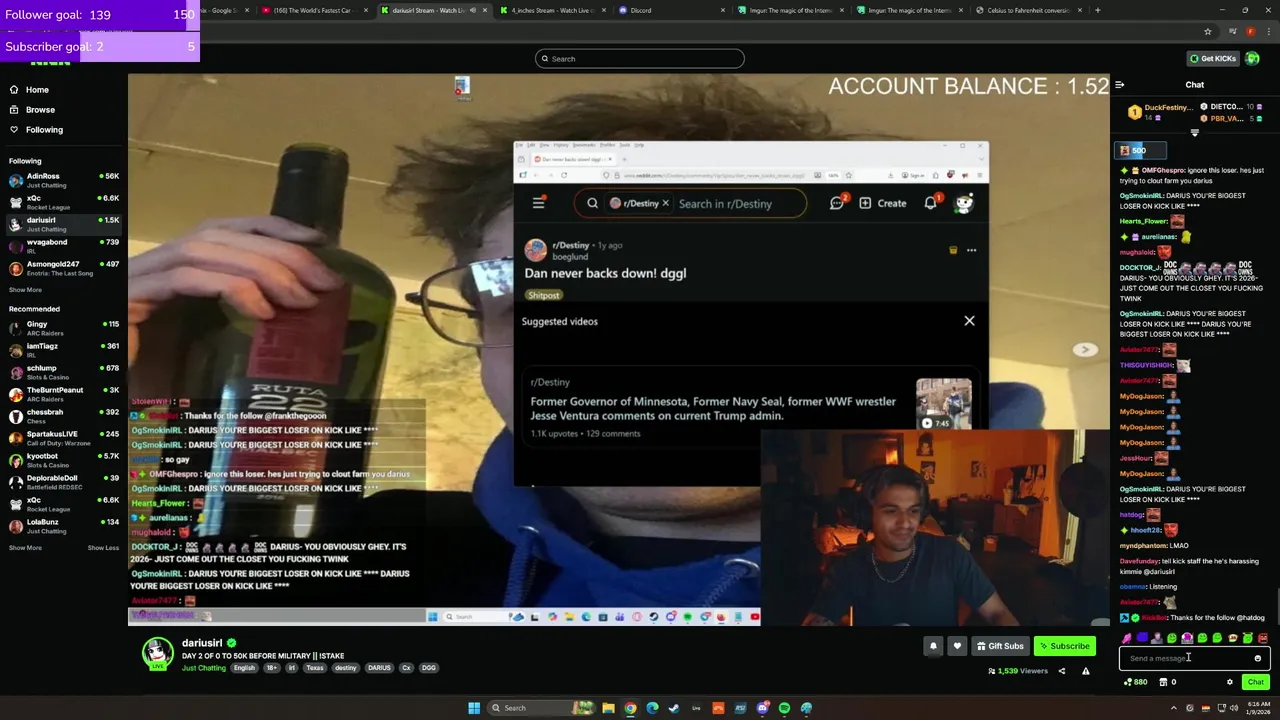Click the report stream warning icon

pyautogui.click(x=1085, y=671)
